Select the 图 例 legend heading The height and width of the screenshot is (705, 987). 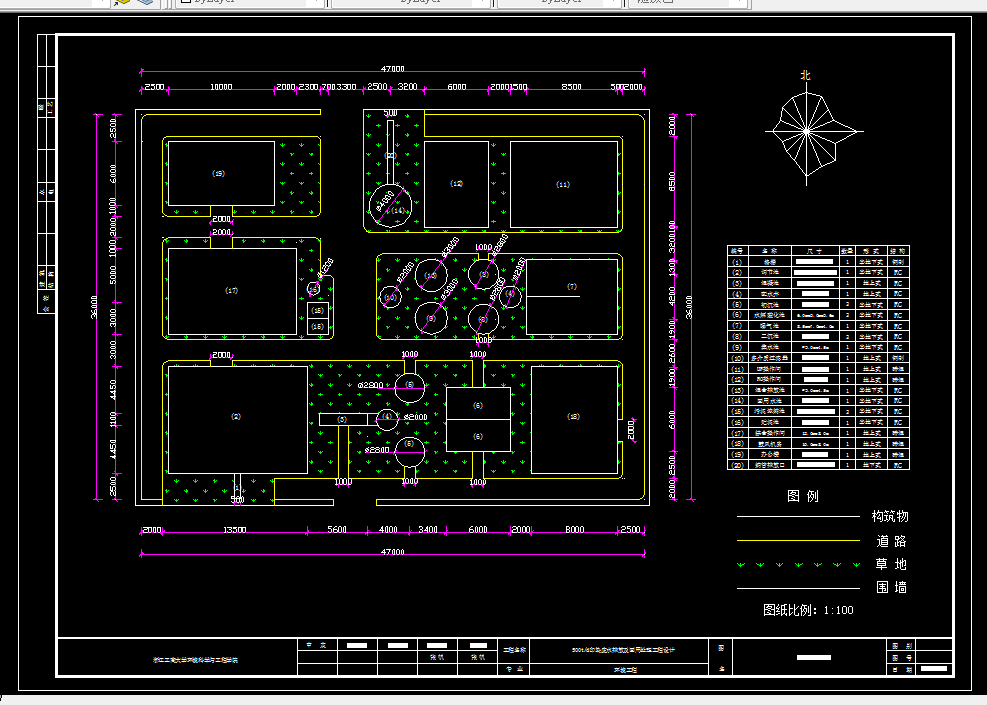coord(803,496)
